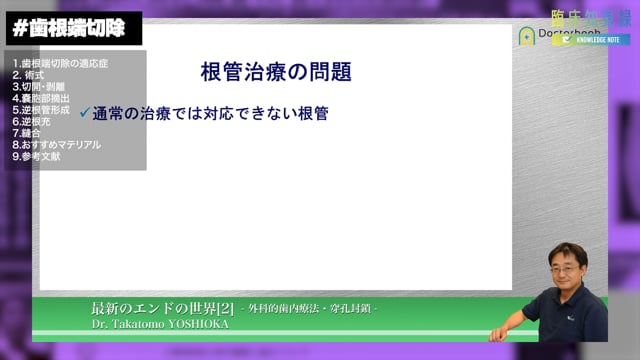Click the name Dr. Takatomo YOSHIOKA
The height and width of the screenshot is (360, 640).
click(x=160, y=324)
